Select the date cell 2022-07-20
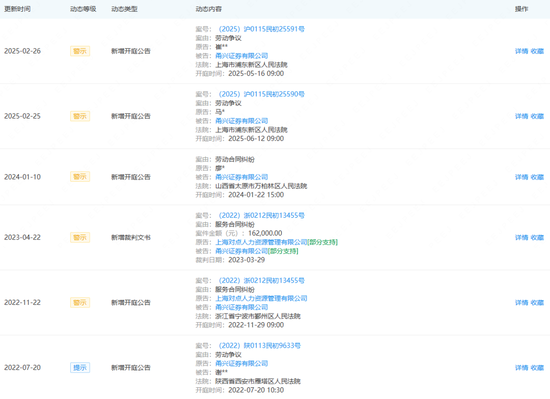This screenshot has height=399, width=550. coord(22,368)
